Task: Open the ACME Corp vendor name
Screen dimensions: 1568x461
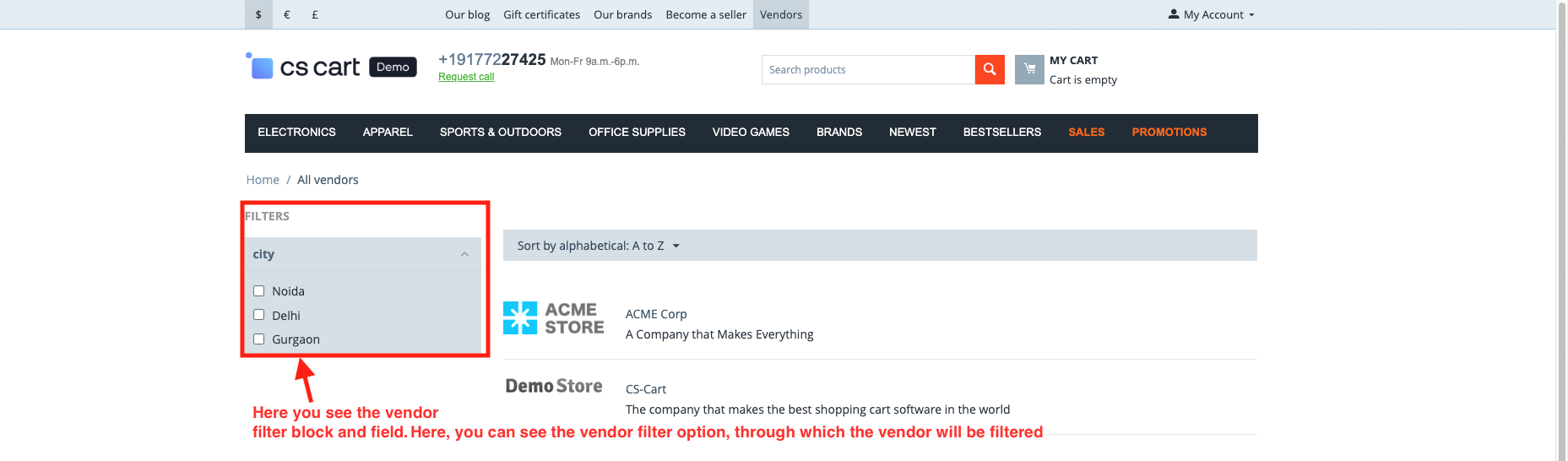Action: [x=656, y=314]
